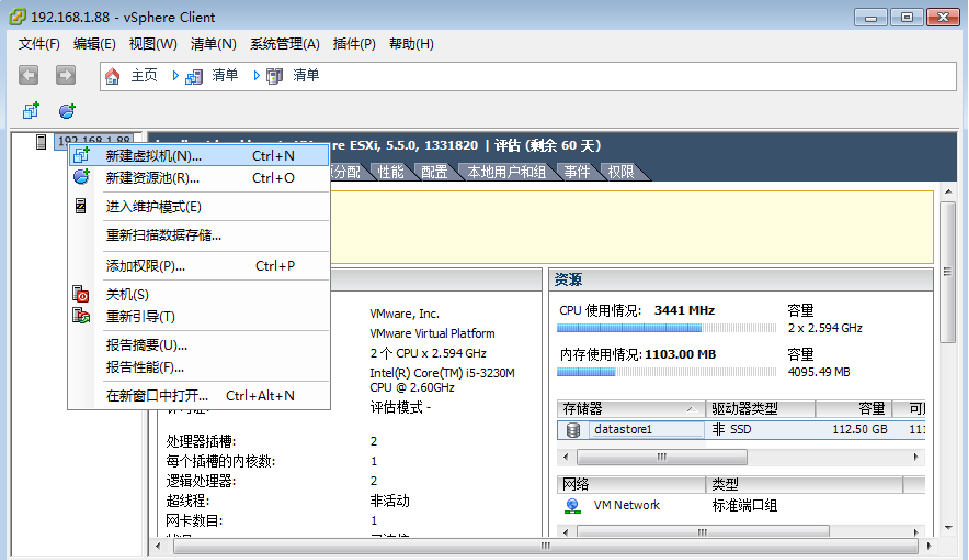Click the new virtual machine toolbar icon
This screenshot has height=560, width=969.
(x=31, y=111)
